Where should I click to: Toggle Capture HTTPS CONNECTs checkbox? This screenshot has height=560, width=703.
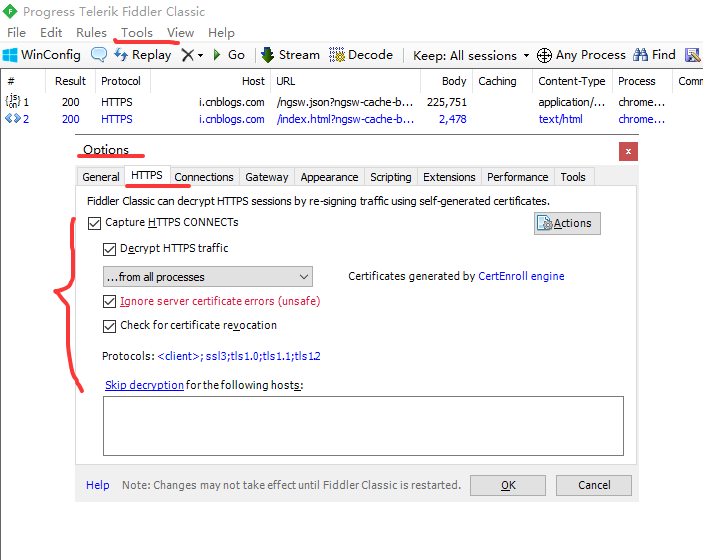tap(94, 223)
